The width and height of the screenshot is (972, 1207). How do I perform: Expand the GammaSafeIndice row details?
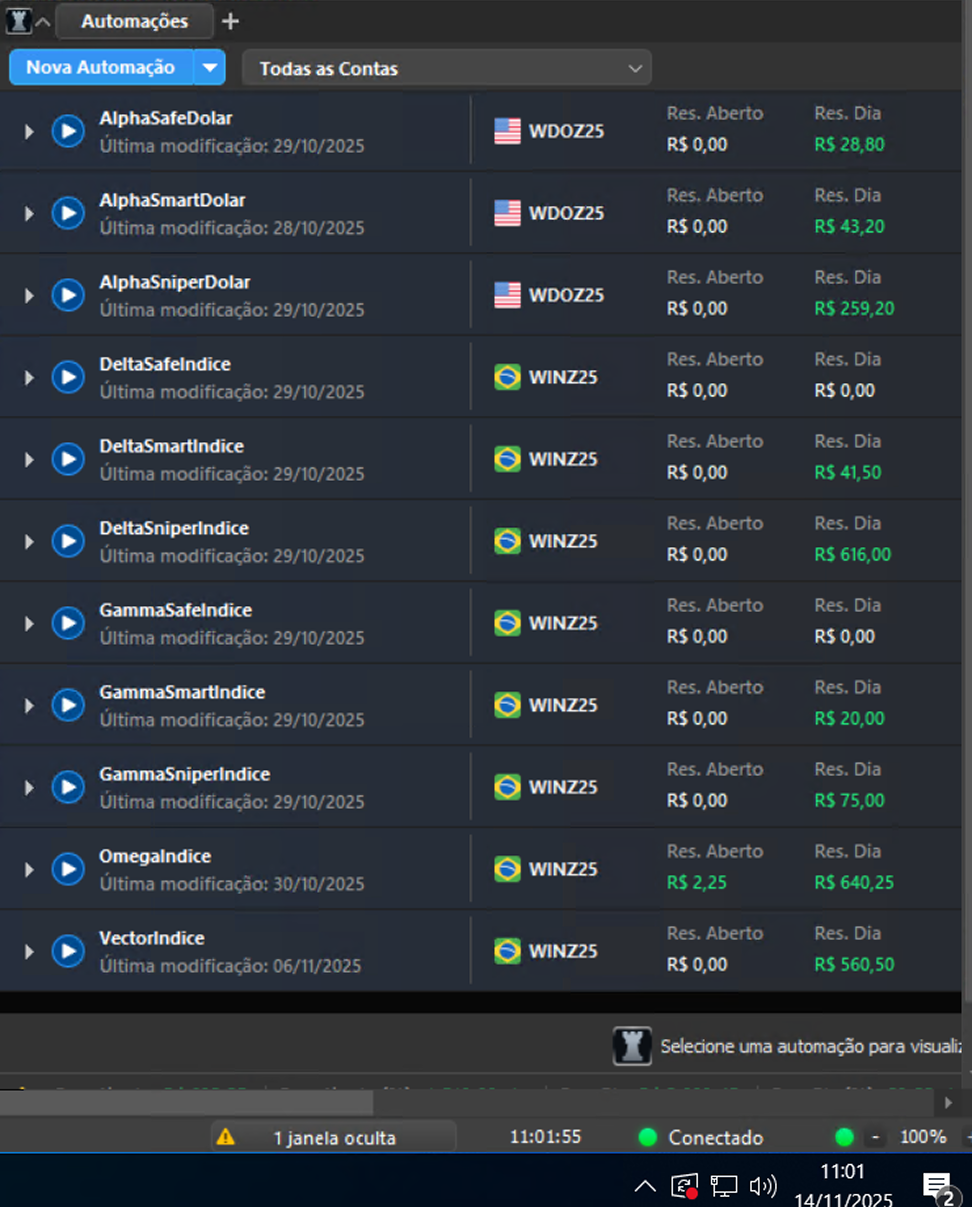point(29,623)
